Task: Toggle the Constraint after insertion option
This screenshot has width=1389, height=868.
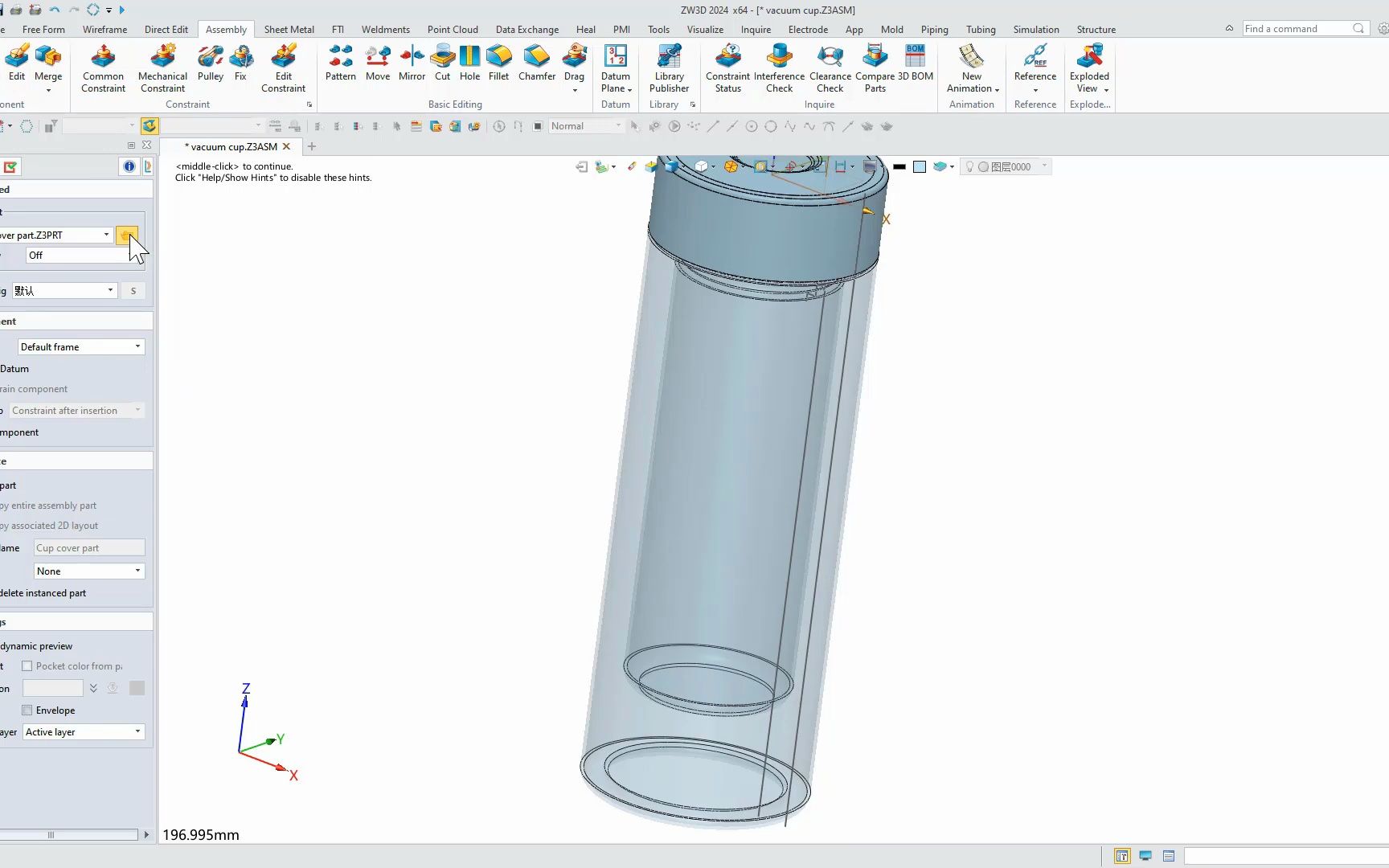Action: (x=75, y=410)
